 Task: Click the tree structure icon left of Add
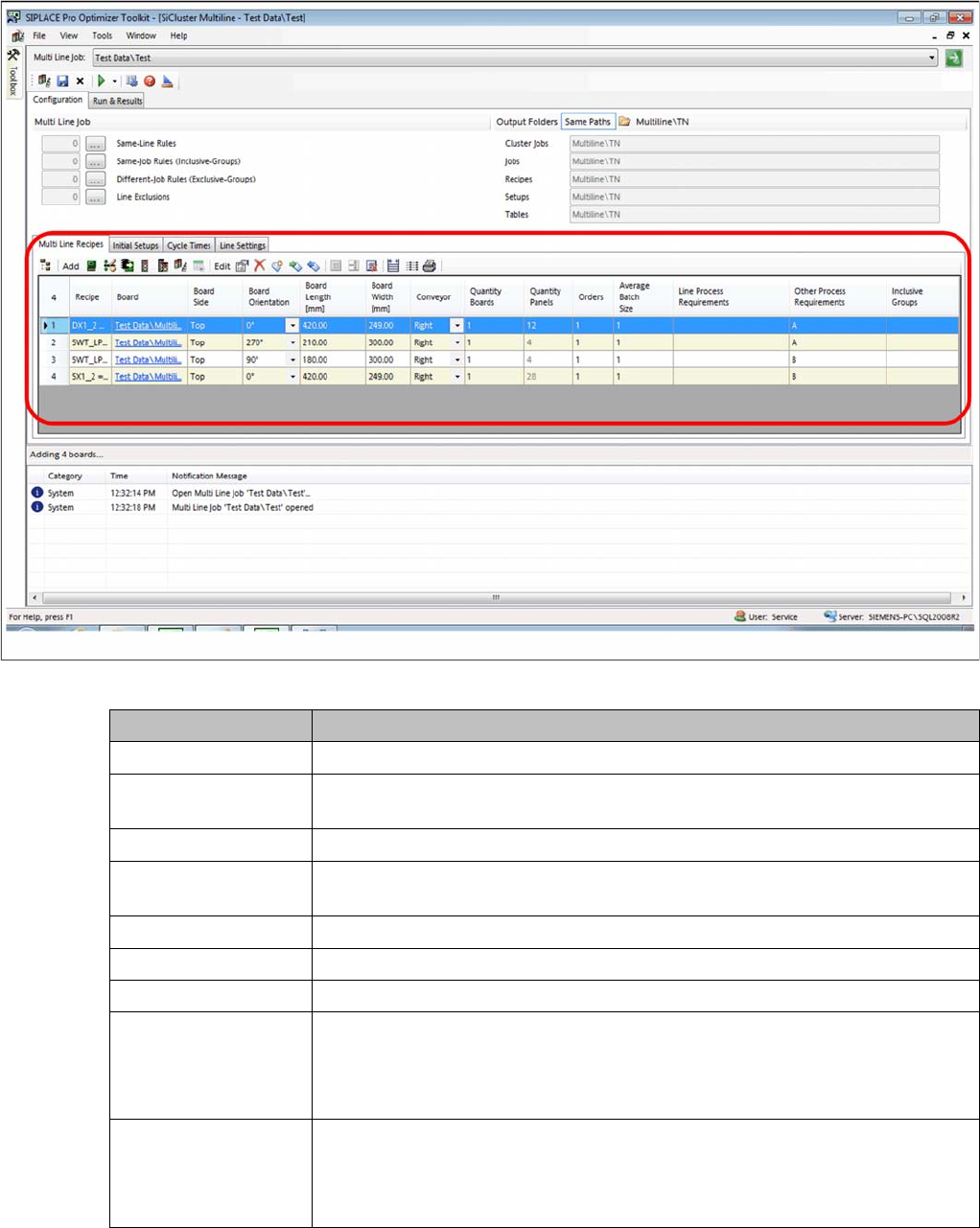coord(45,266)
